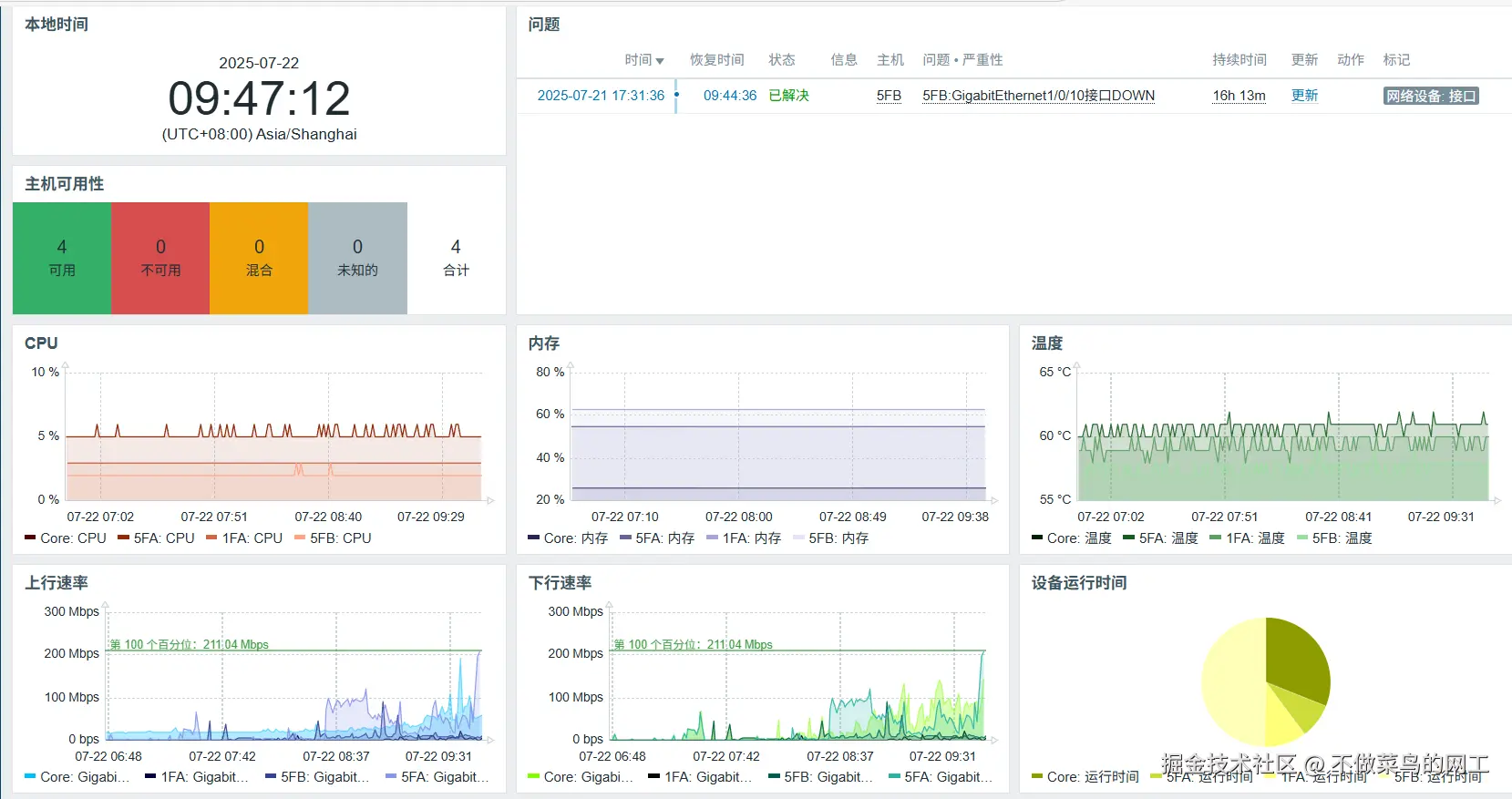Click the (UTC+08:00) Asia/Shanghai timezone text
The image size is (1512, 799).
tap(259, 134)
